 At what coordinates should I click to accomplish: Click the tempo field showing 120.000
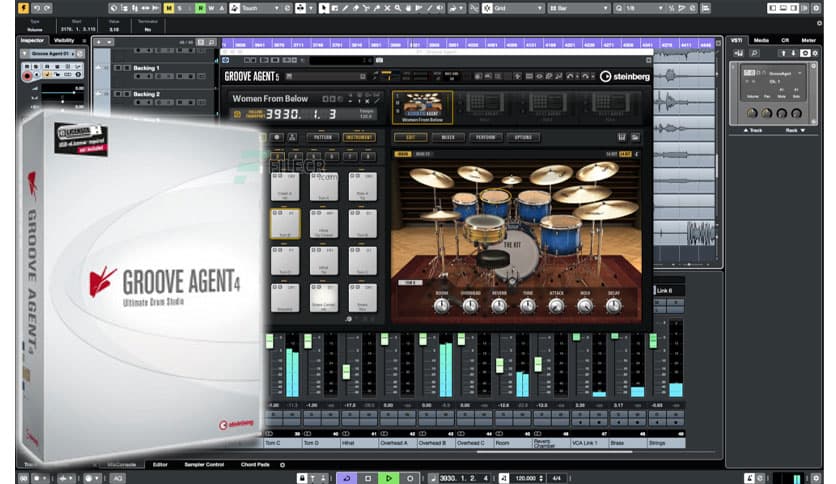pos(528,478)
